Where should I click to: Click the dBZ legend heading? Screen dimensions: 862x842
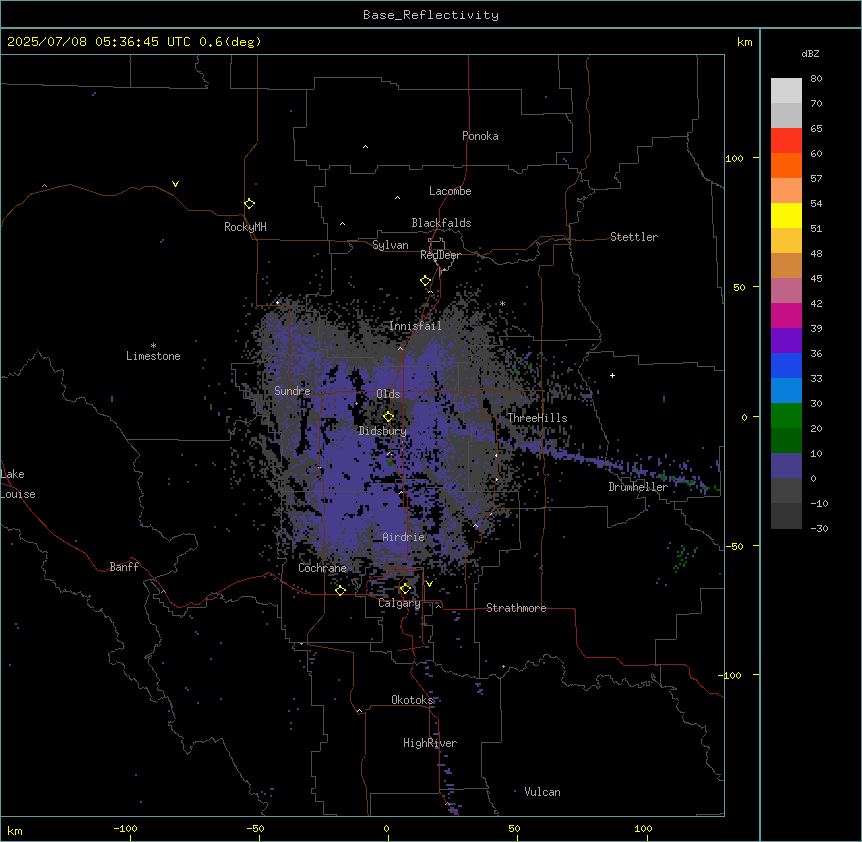pyautogui.click(x=810, y=53)
